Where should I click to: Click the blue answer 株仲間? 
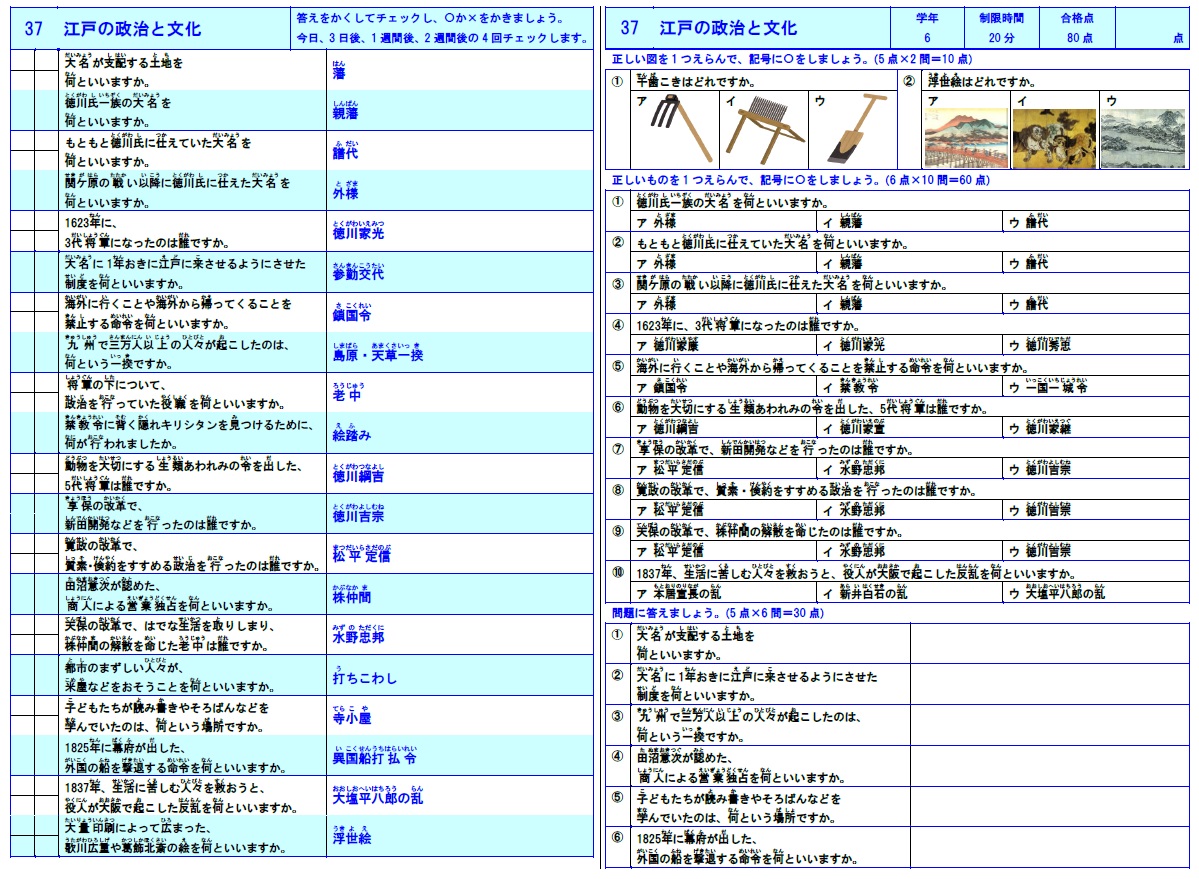(x=352, y=595)
